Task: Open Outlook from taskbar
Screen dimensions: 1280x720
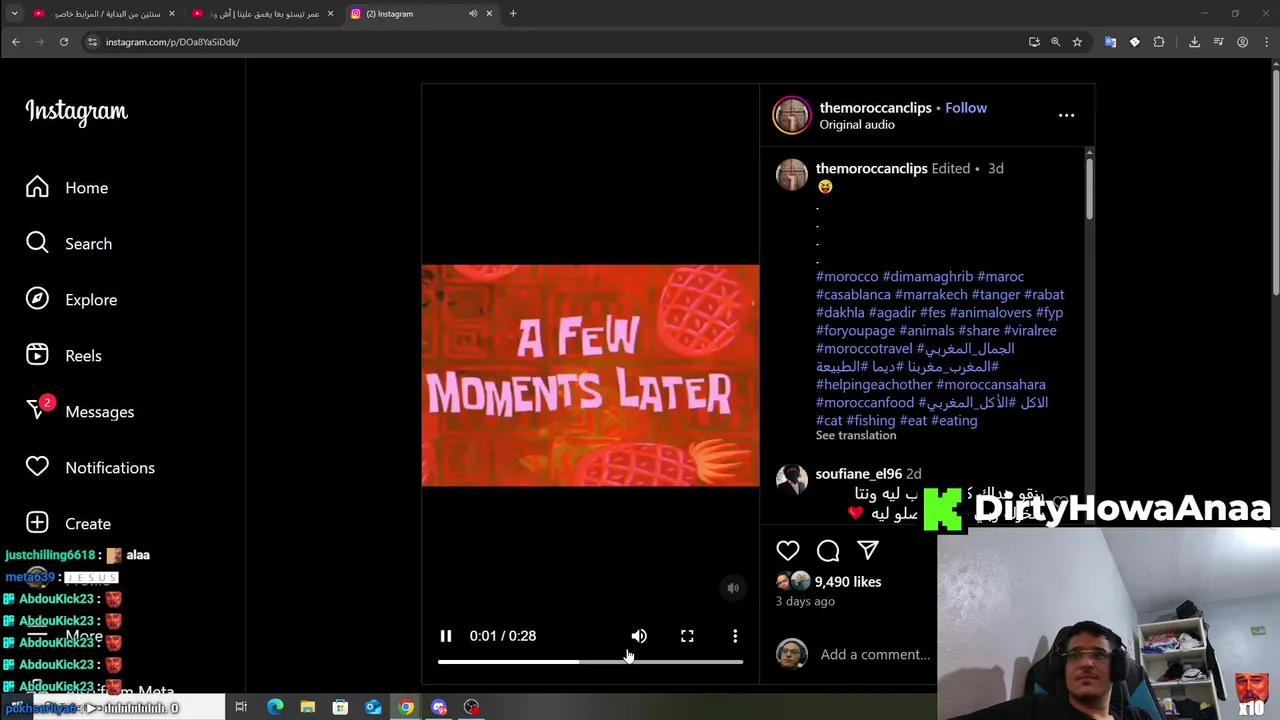Action: (x=373, y=707)
